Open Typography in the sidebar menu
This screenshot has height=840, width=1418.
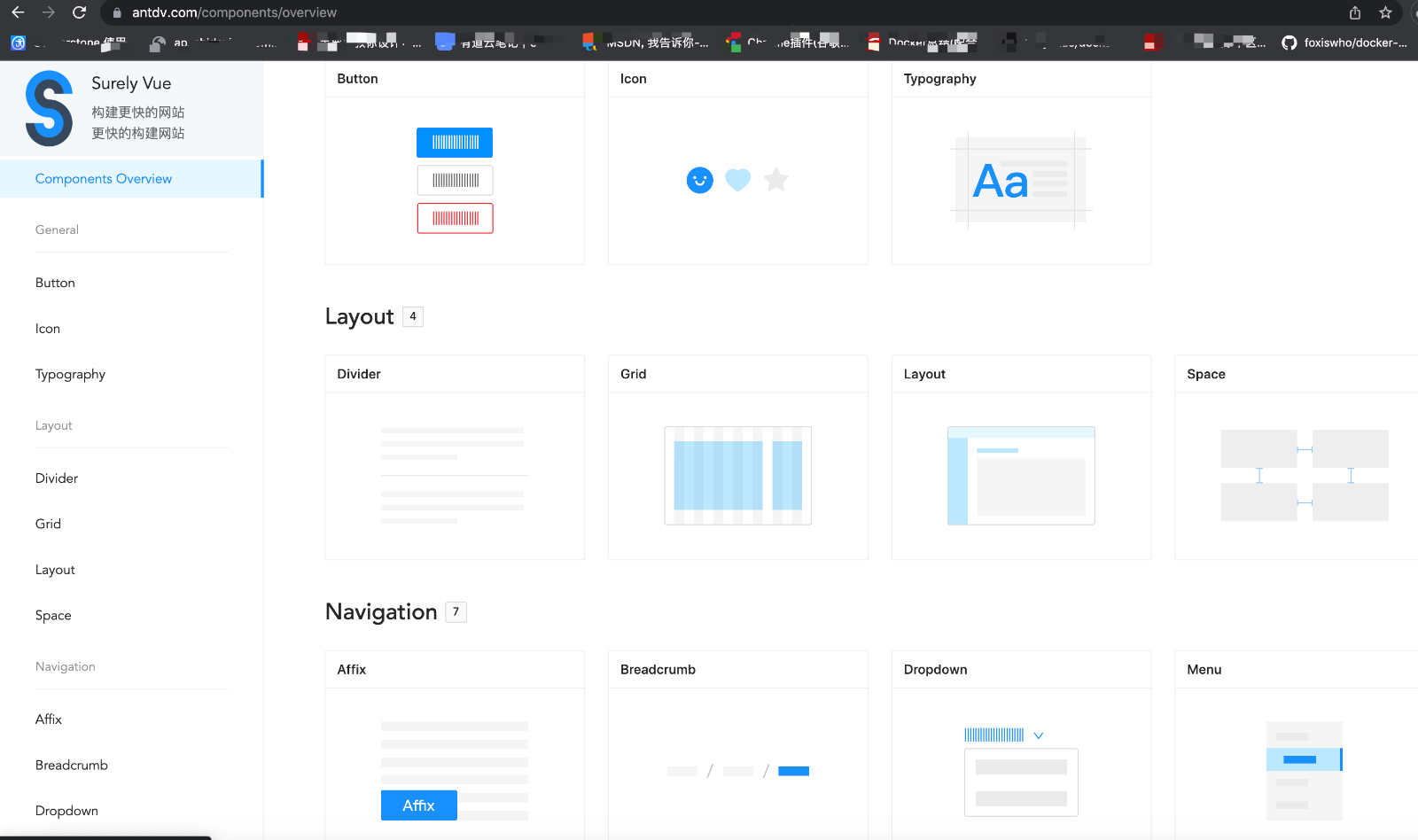click(70, 375)
